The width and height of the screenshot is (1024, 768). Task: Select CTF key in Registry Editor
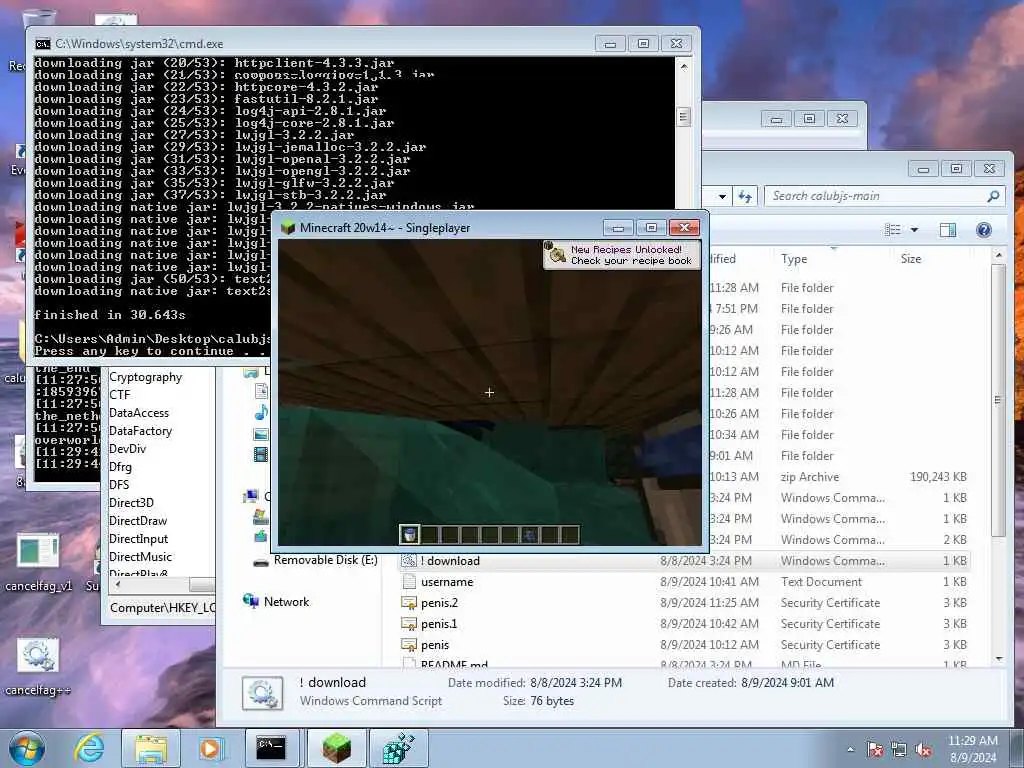point(120,395)
